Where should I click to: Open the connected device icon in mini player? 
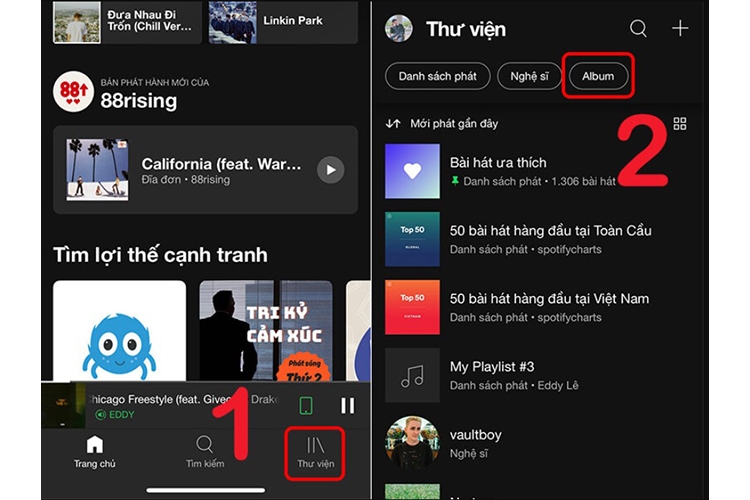(x=306, y=405)
